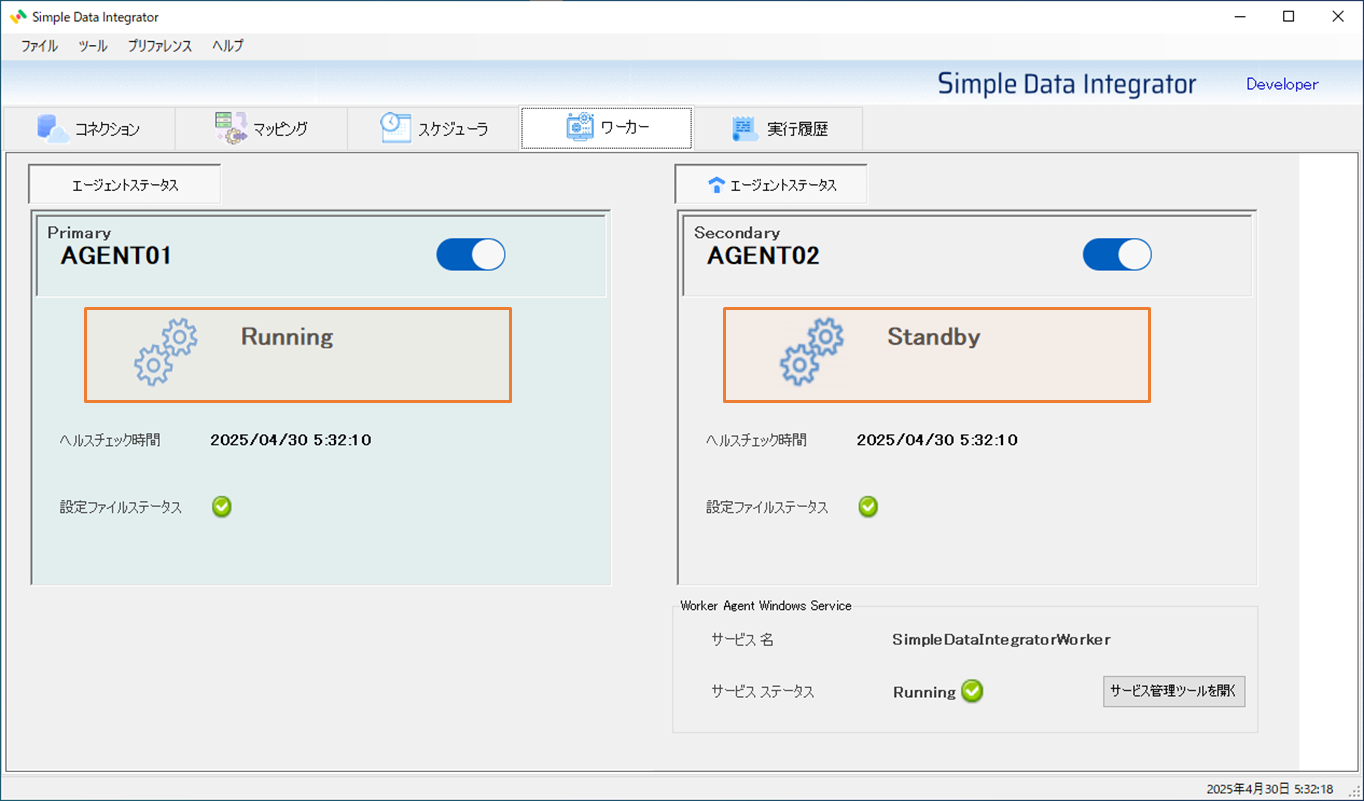1364x801 pixels.
Task: Toggle the AGENT01 enable switch
Action: (471, 254)
